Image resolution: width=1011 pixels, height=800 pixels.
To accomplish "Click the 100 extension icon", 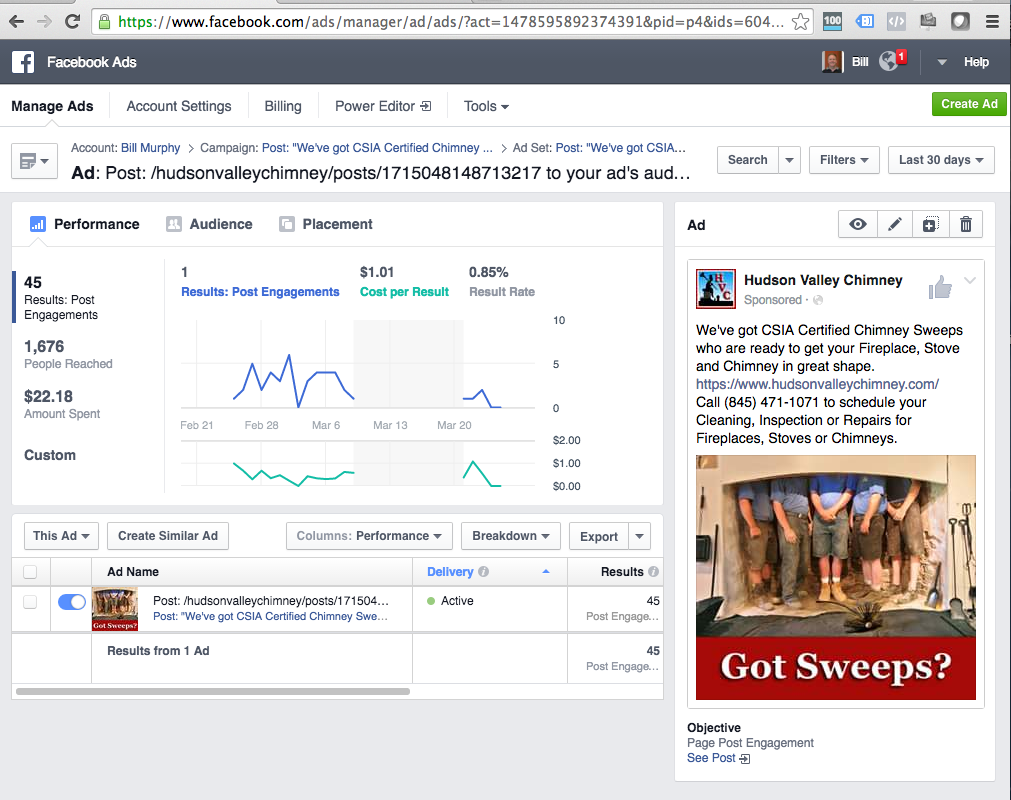I will pyautogui.click(x=832, y=21).
